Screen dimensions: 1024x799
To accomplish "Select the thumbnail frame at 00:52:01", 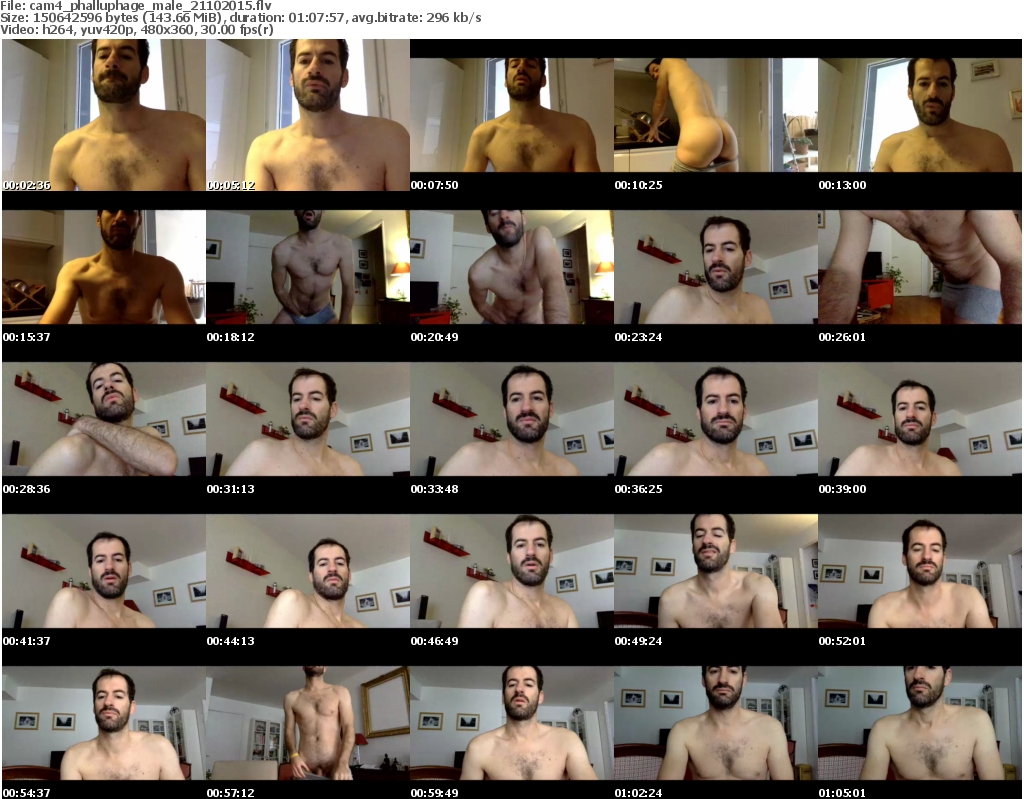I will [920, 572].
